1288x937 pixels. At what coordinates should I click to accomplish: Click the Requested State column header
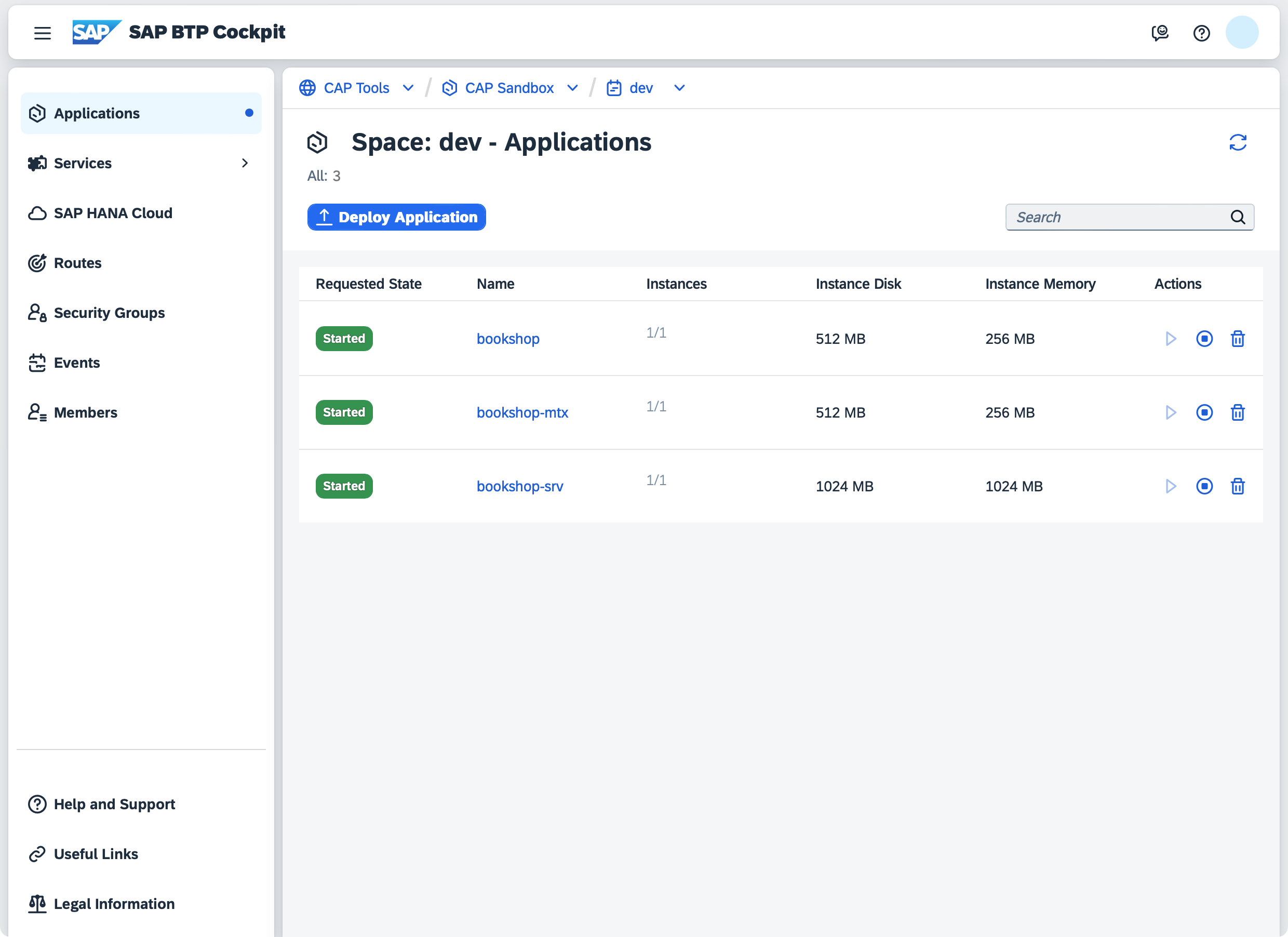click(369, 284)
